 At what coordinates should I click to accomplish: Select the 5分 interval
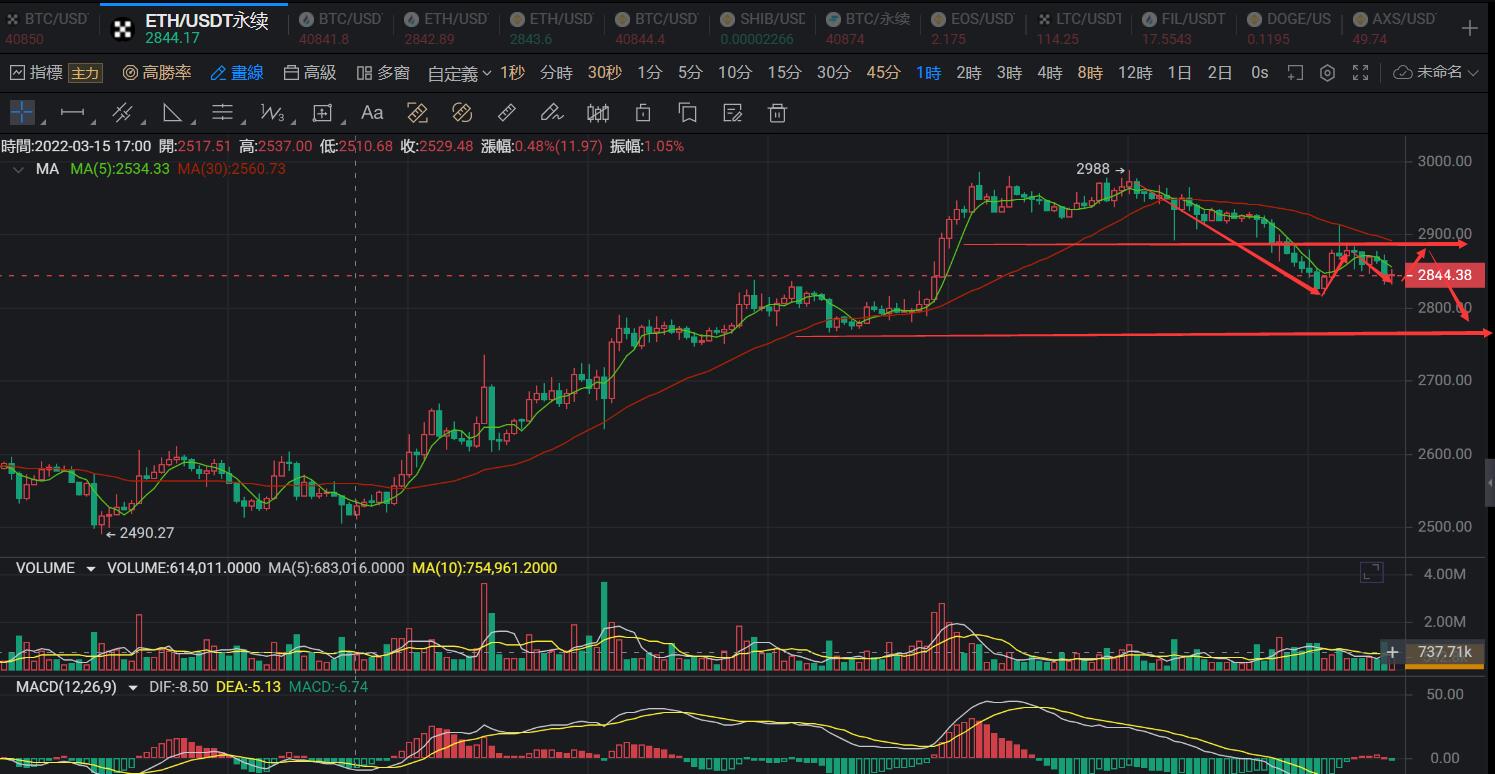point(690,73)
